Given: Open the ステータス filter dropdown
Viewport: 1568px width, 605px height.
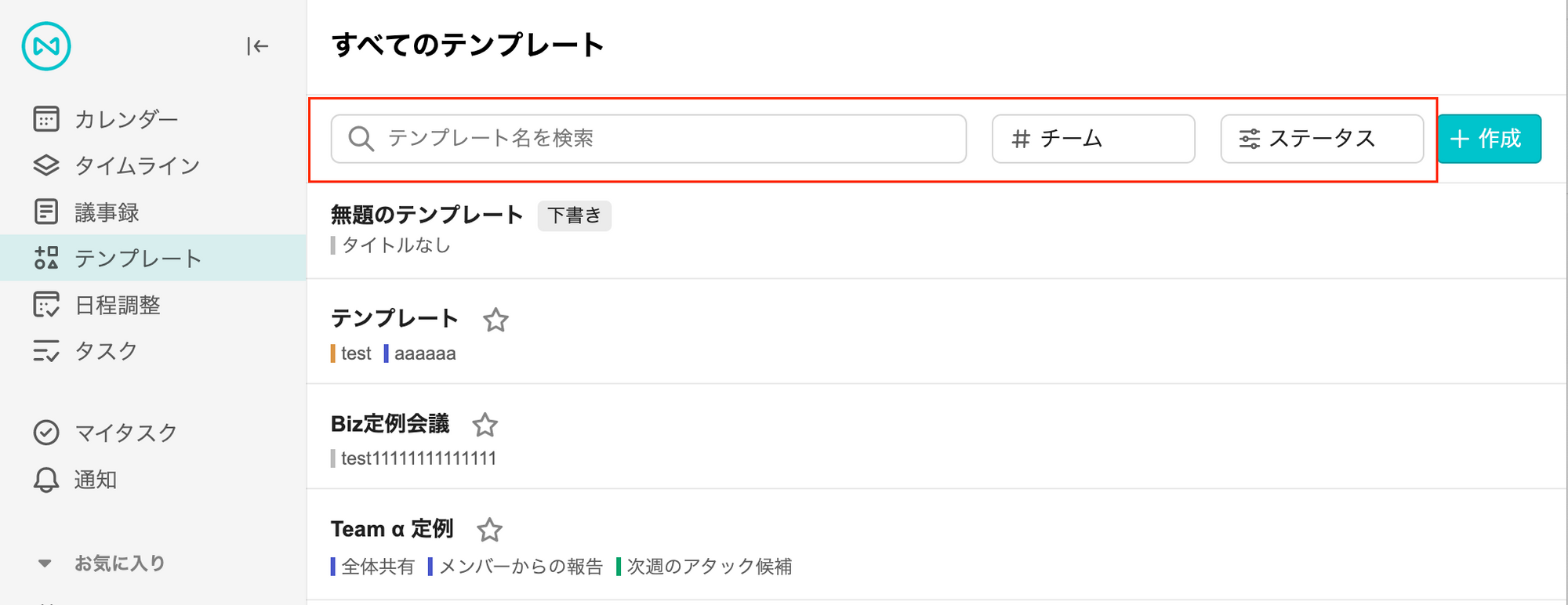Looking at the screenshot, I should point(1322,139).
